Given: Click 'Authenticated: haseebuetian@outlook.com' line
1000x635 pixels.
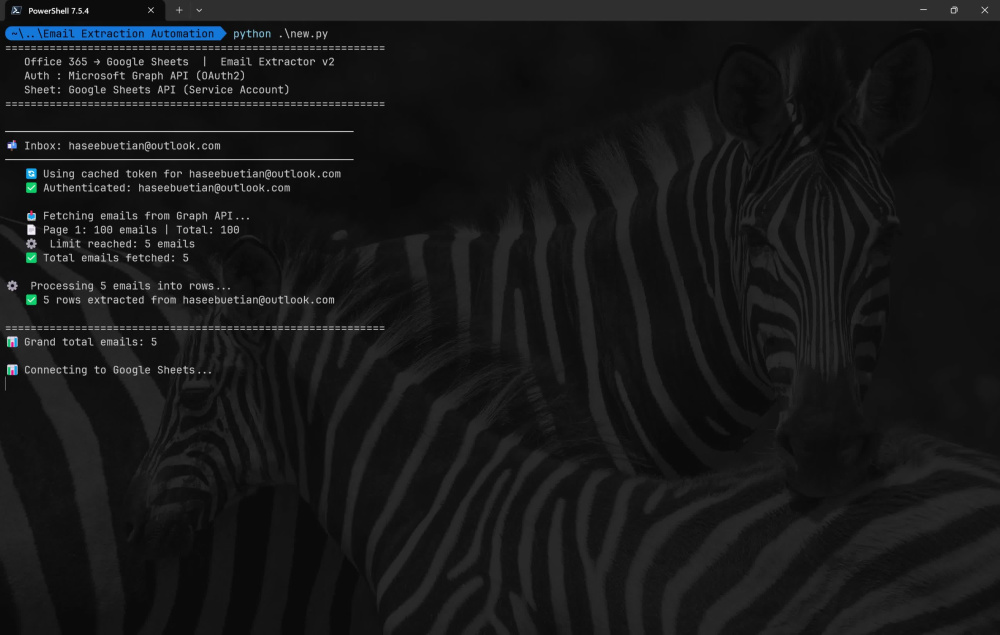Looking at the screenshot, I should point(166,188).
